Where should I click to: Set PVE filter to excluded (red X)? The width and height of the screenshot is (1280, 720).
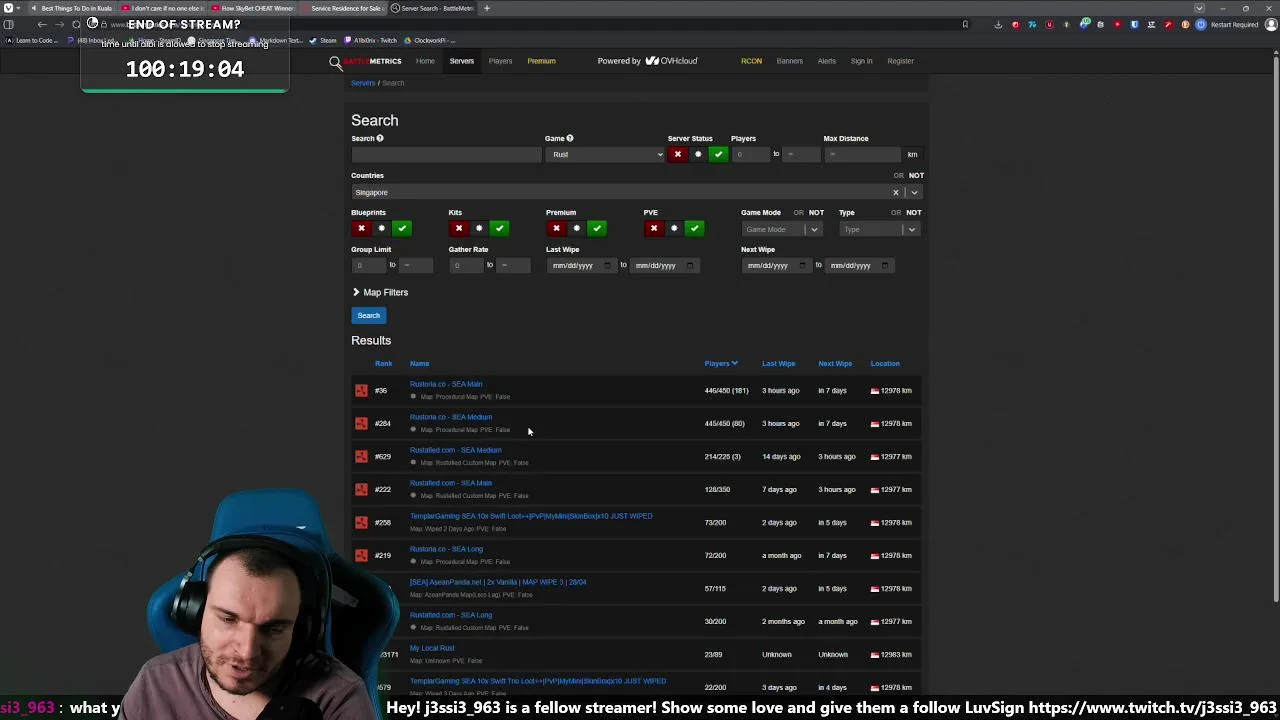point(654,228)
